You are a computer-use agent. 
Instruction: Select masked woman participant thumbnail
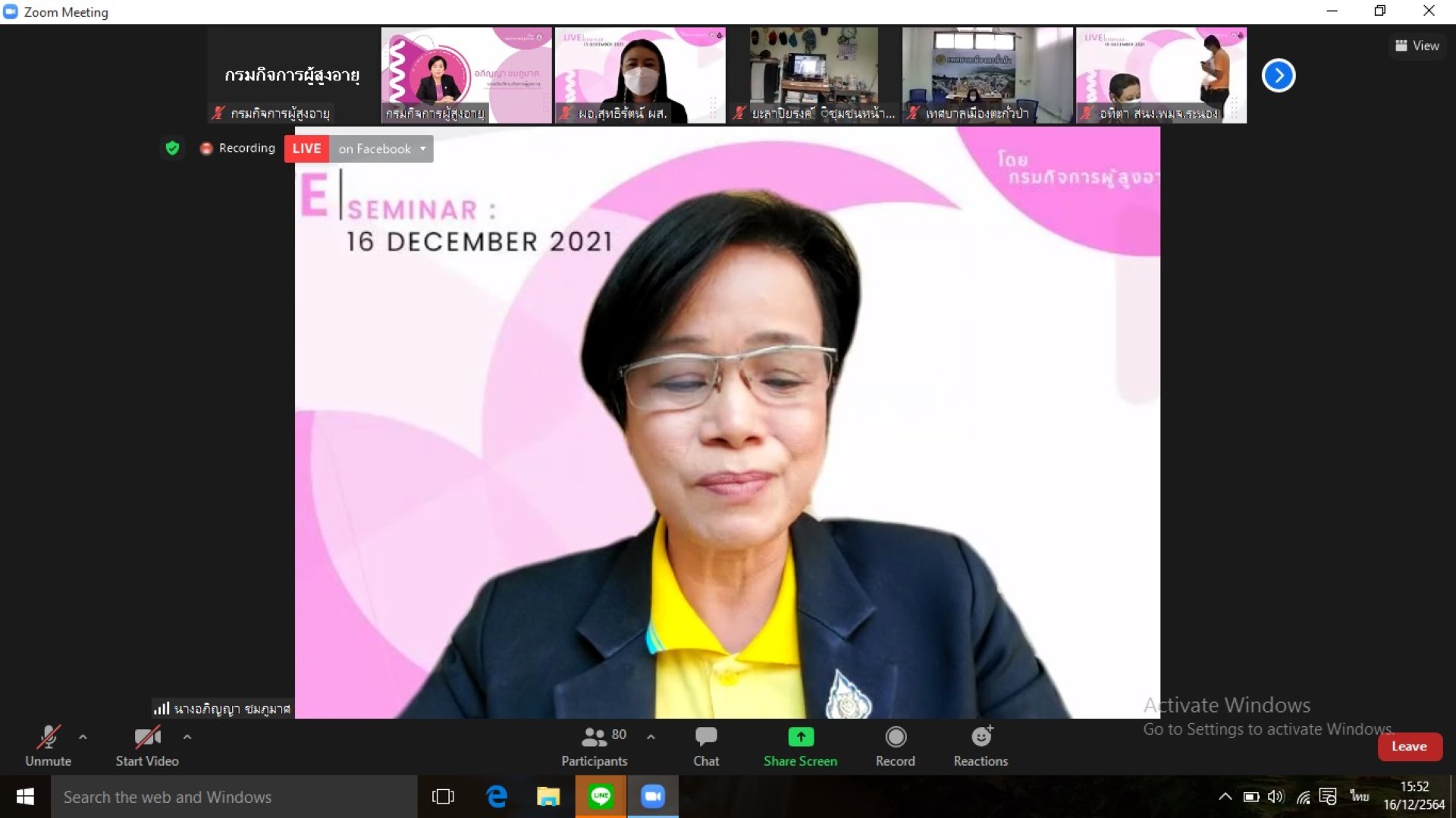[x=640, y=75]
